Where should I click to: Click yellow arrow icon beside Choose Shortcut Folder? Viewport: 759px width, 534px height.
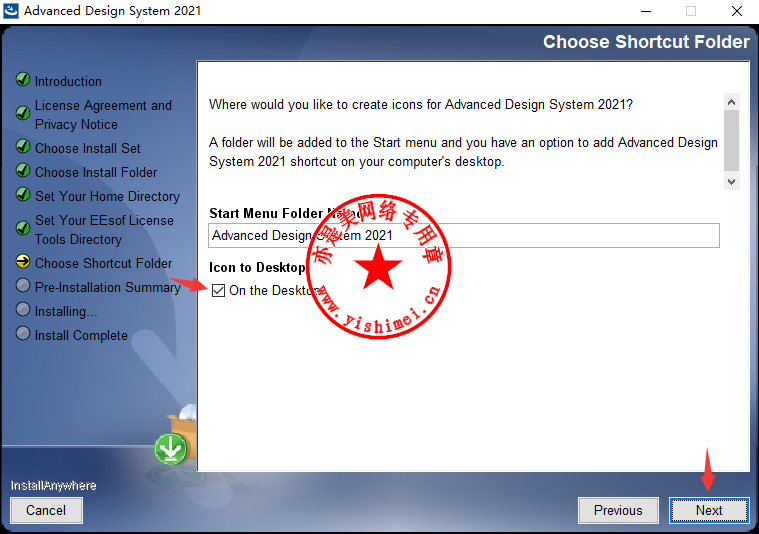23,261
